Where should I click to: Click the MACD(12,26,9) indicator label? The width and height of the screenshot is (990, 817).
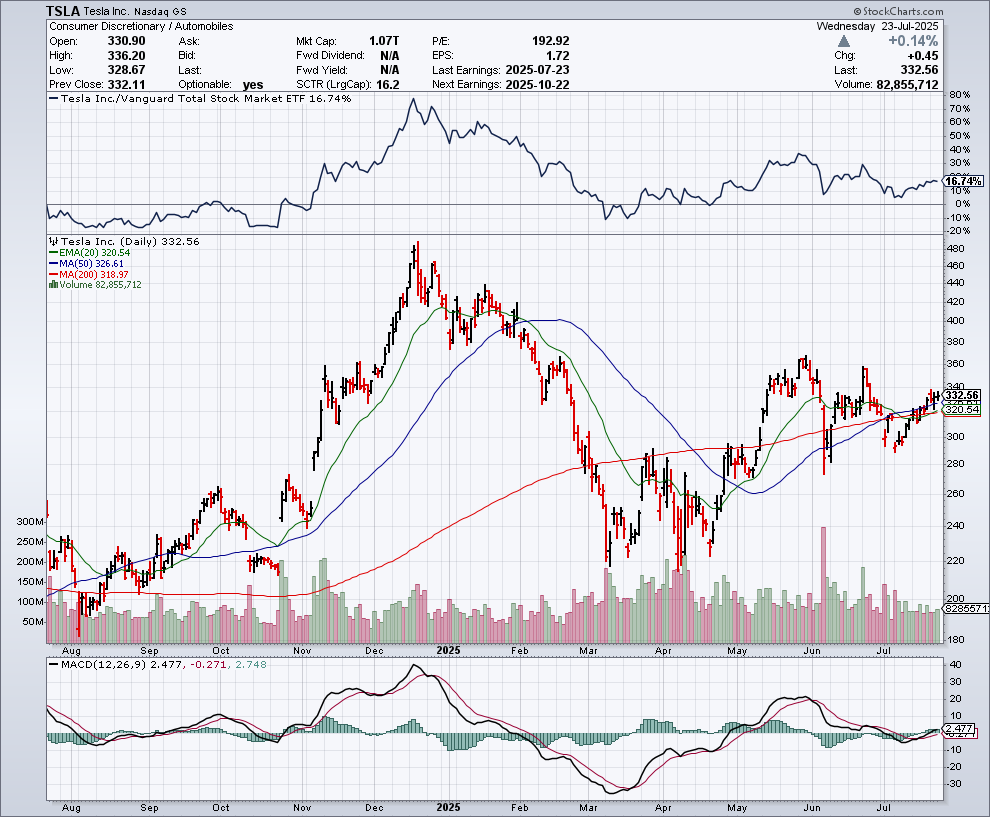[x=104, y=665]
